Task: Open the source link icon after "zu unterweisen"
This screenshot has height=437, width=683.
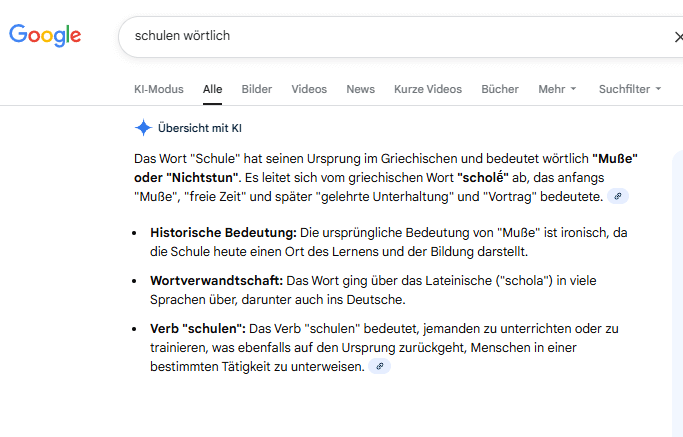Action: [x=378, y=366]
